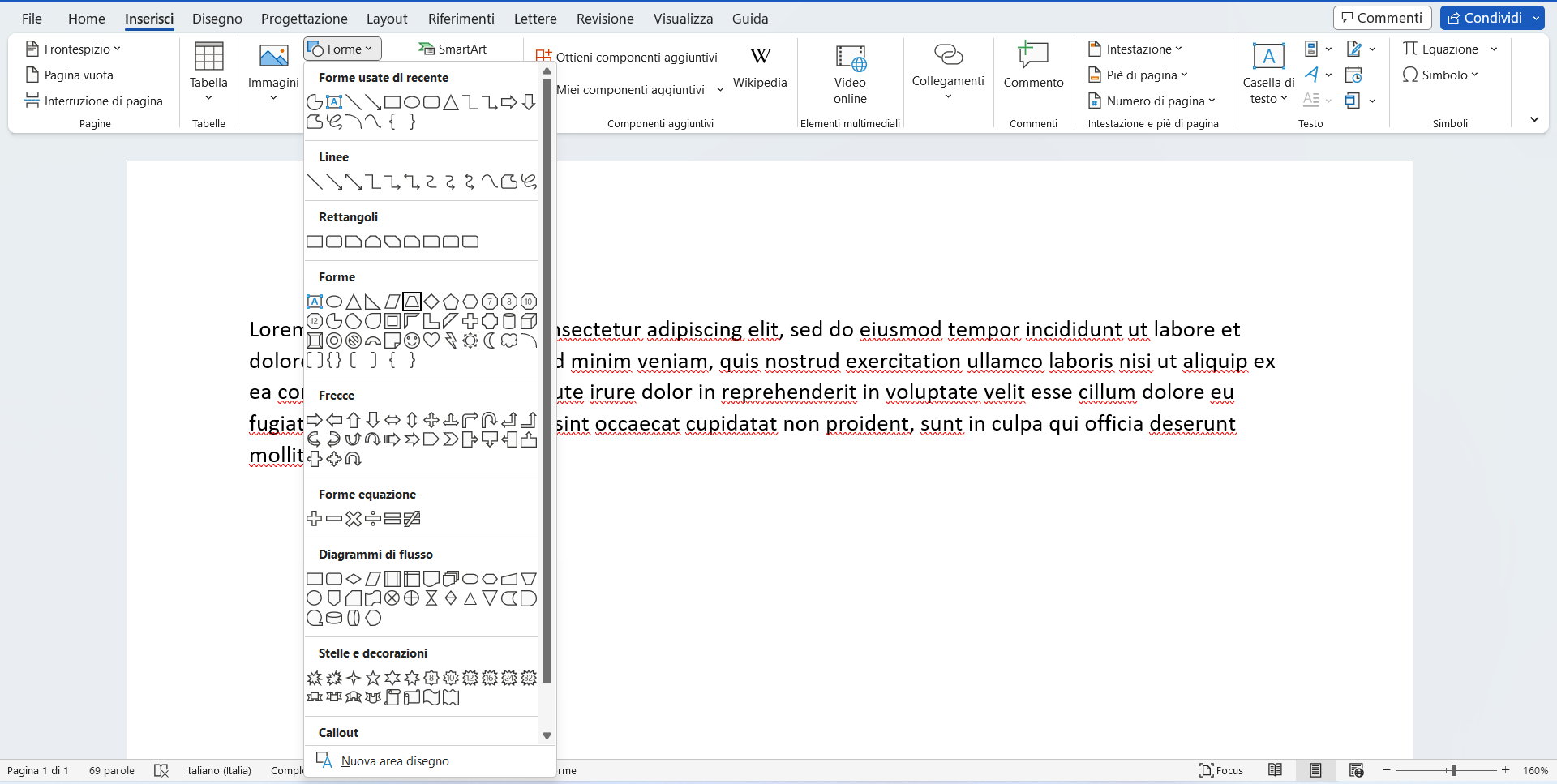Open the Riferimenti ribbon tab
Screen dimensions: 1557x784
[x=461, y=18]
